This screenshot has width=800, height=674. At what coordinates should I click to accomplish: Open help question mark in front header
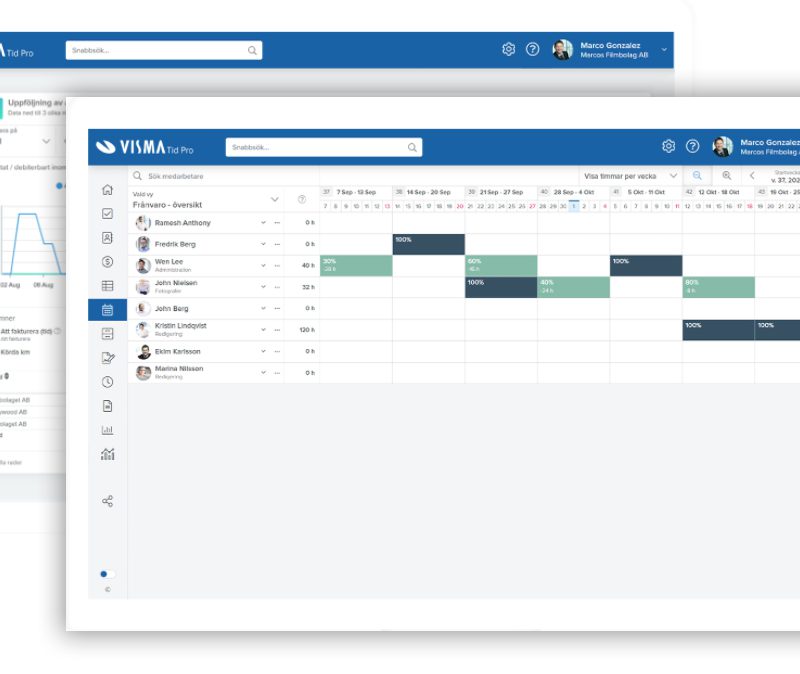pyautogui.click(x=692, y=146)
